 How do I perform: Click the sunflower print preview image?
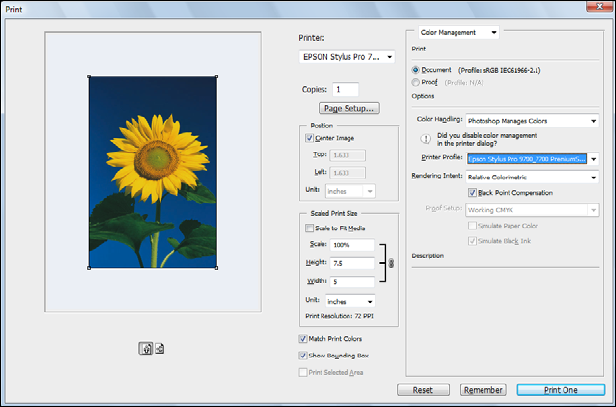coord(153,172)
